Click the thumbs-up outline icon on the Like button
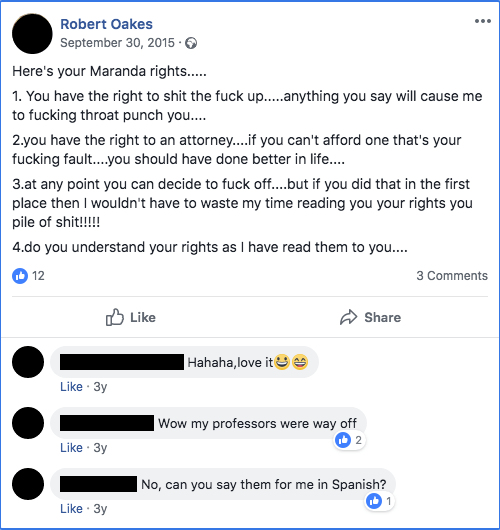The height and width of the screenshot is (530, 500). point(115,317)
